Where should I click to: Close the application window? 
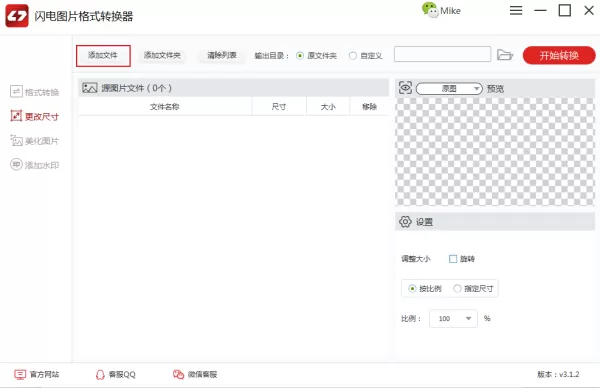[x=589, y=10]
